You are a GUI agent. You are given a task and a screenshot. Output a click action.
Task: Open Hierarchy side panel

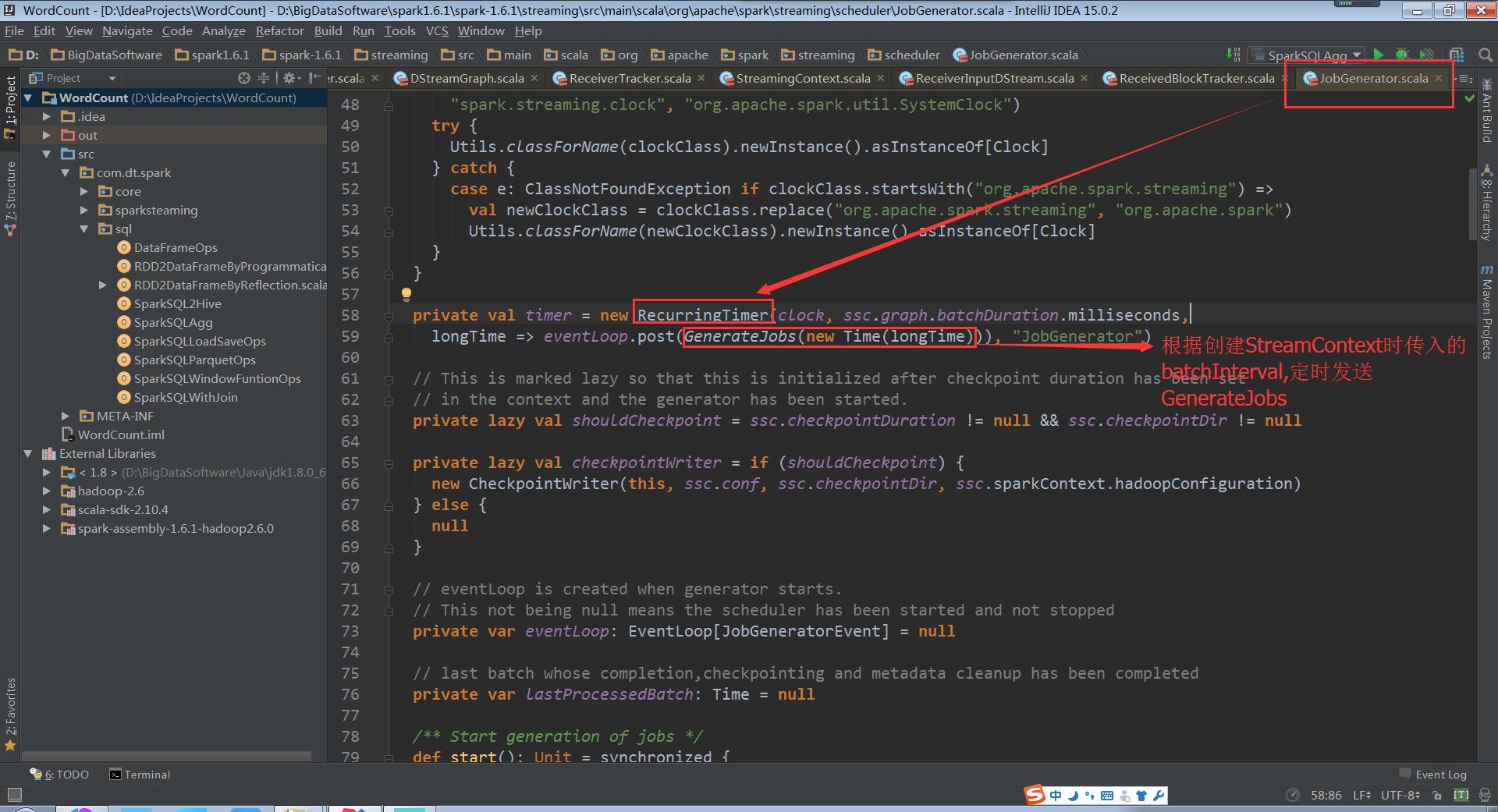[1487, 203]
